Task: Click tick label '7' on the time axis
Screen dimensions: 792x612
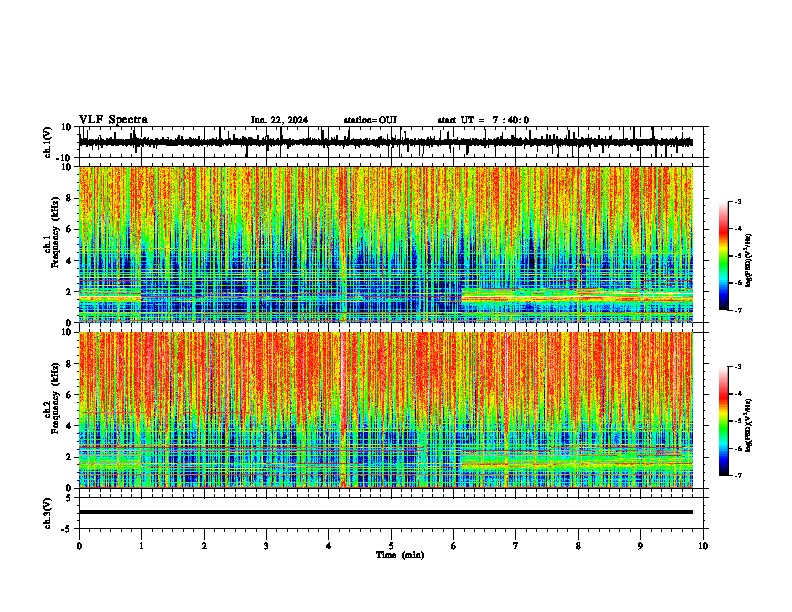Action: (x=516, y=546)
